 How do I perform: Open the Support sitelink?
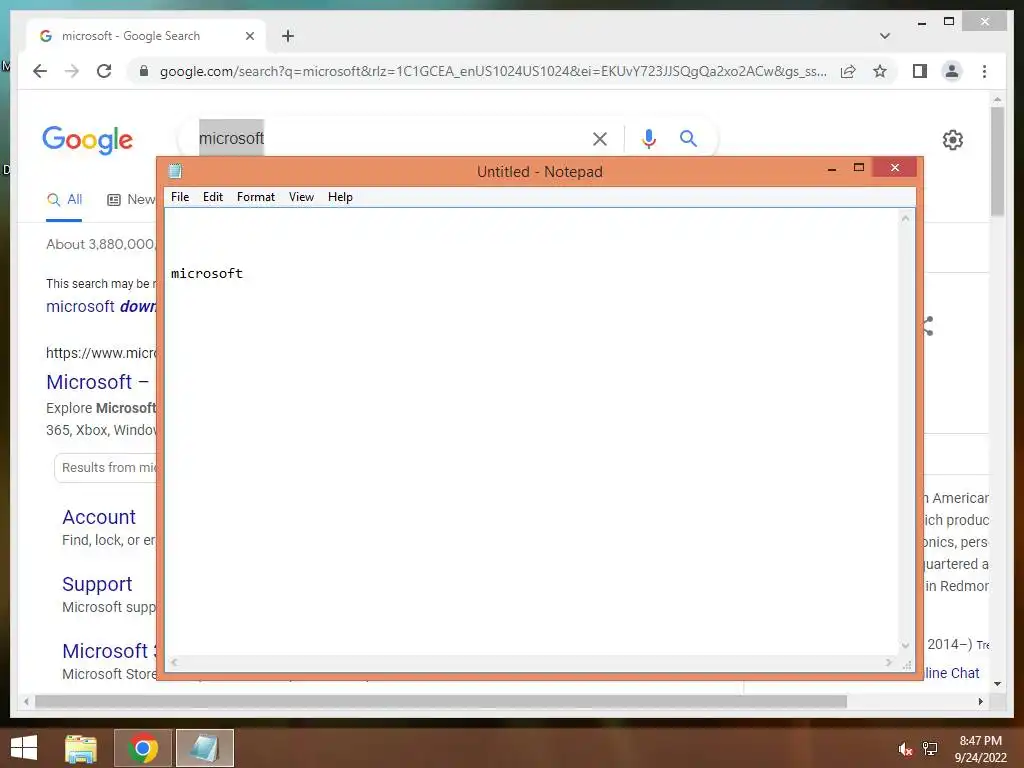(x=97, y=584)
